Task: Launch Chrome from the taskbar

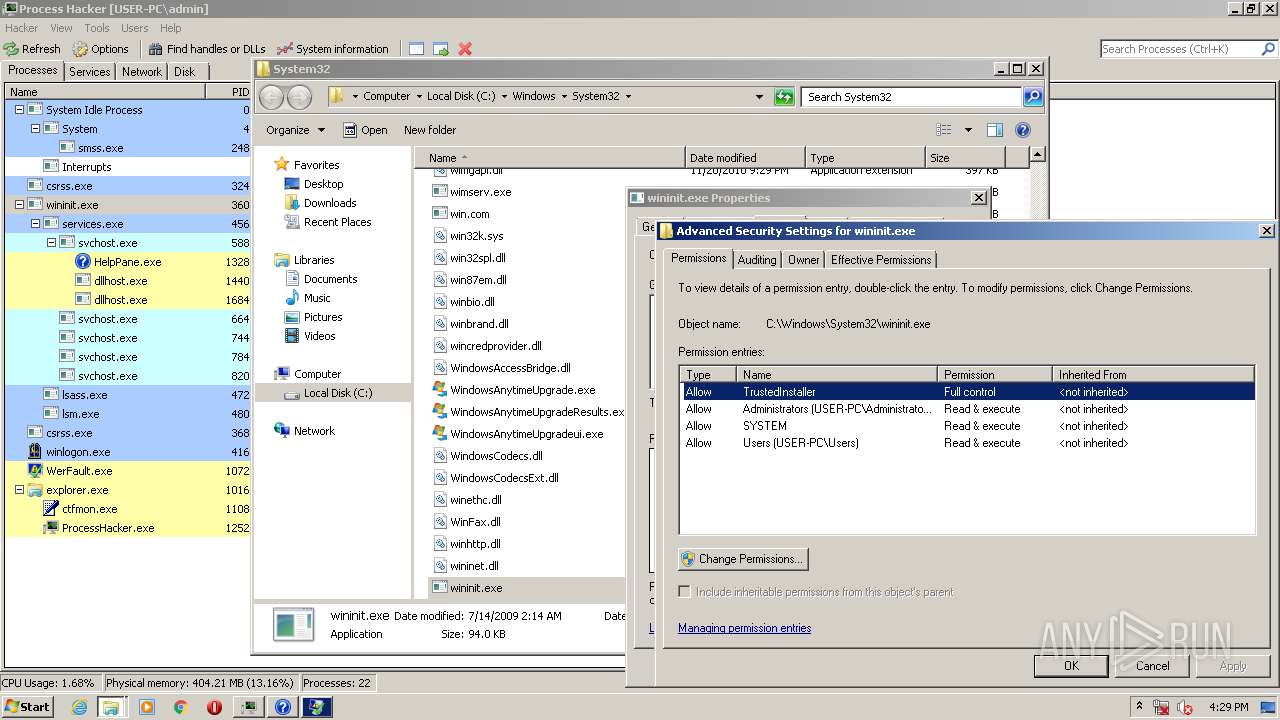Action: click(181, 707)
